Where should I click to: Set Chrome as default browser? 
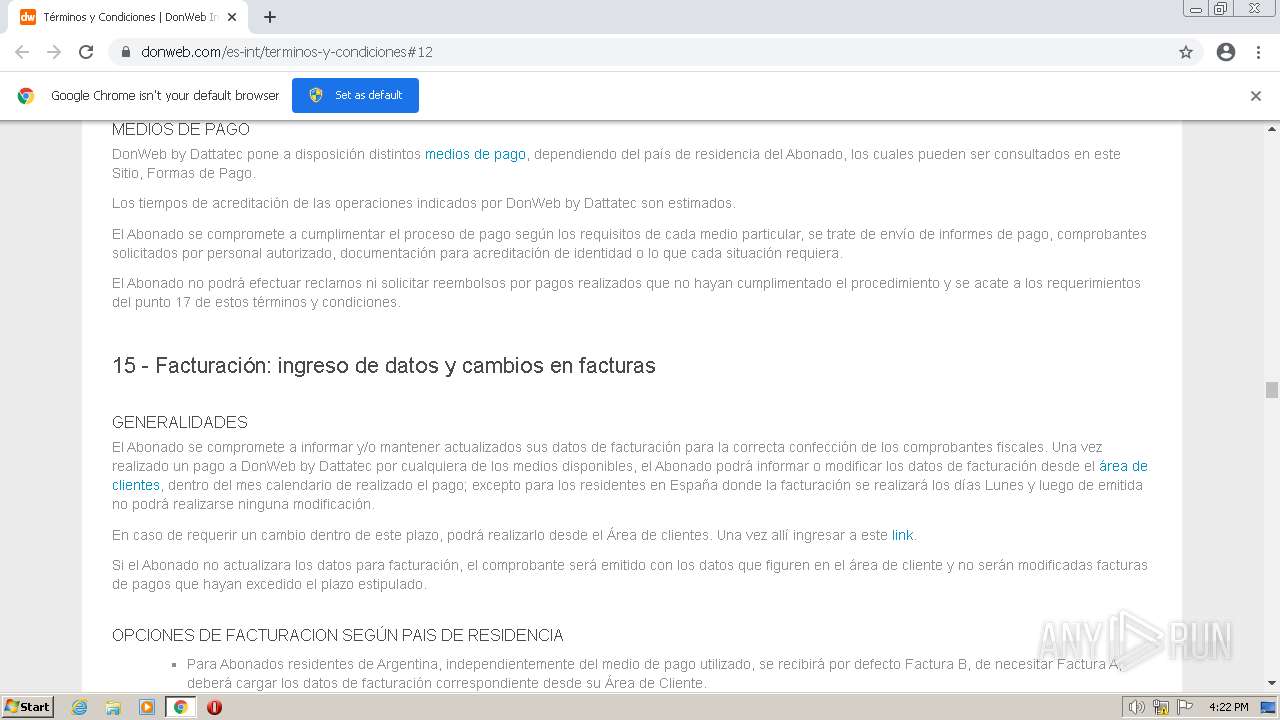coord(355,95)
